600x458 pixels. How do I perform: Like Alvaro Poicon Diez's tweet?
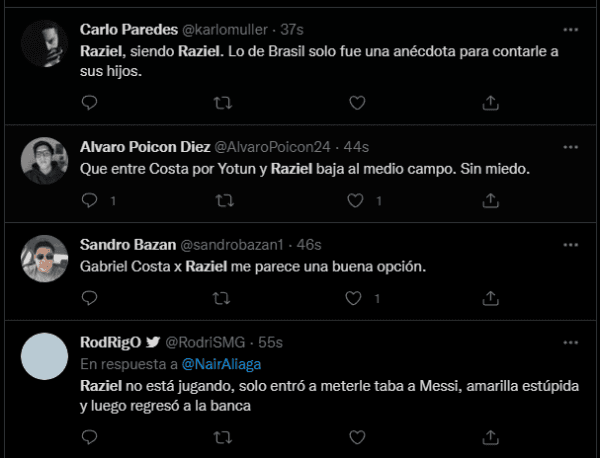[x=353, y=200]
